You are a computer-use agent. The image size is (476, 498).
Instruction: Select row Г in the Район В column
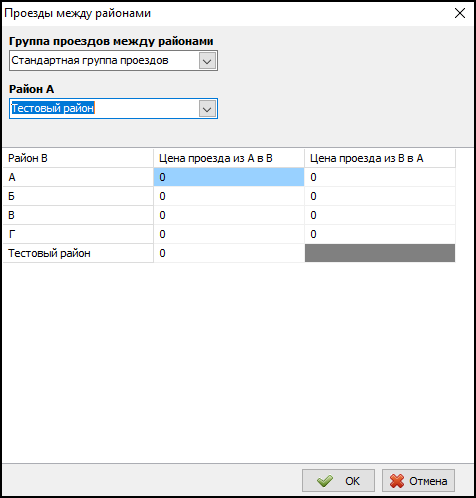click(x=78, y=234)
